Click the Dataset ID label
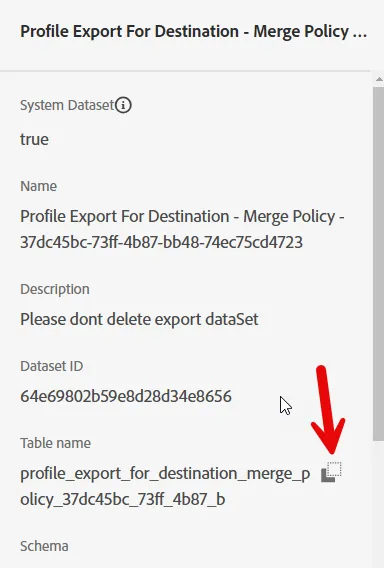Viewport: 384px width, 568px height. pyautogui.click(x=51, y=366)
